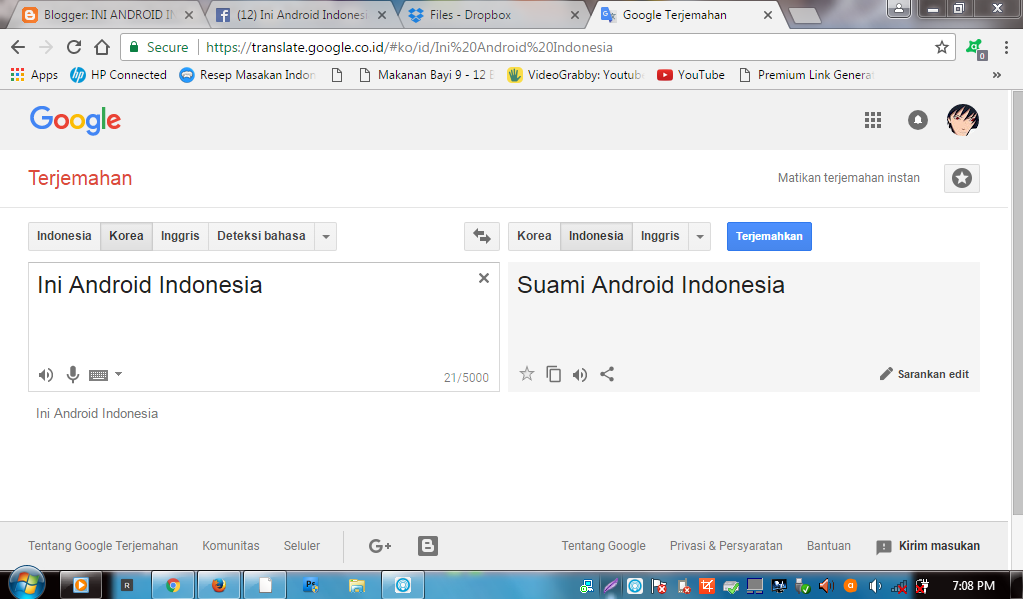Viewport: 1023px width, 599px height.
Task: Select Inggris as source language
Action: 180,236
